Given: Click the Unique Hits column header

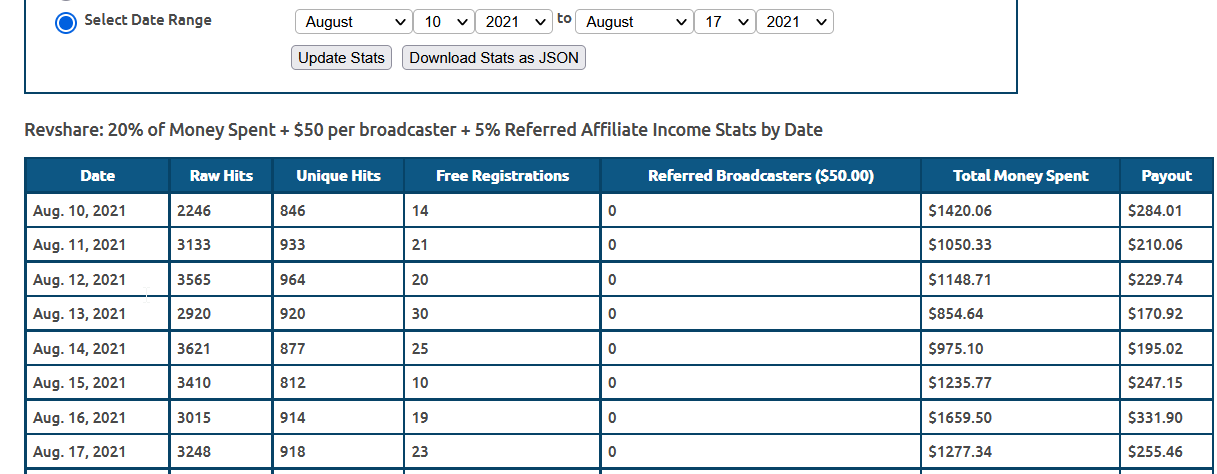Looking at the screenshot, I should click(x=338, y=176).
